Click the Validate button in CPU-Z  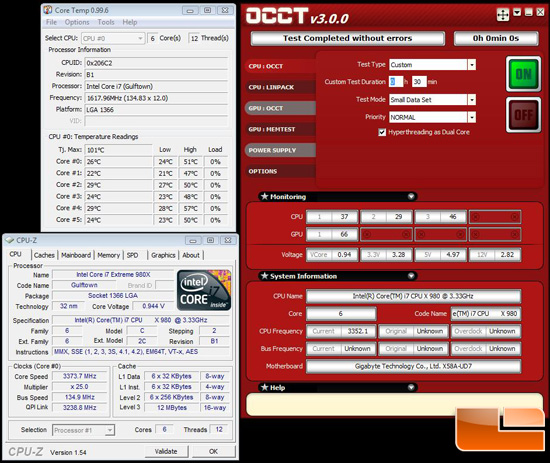pyautogui.click(x=166, y=451)
